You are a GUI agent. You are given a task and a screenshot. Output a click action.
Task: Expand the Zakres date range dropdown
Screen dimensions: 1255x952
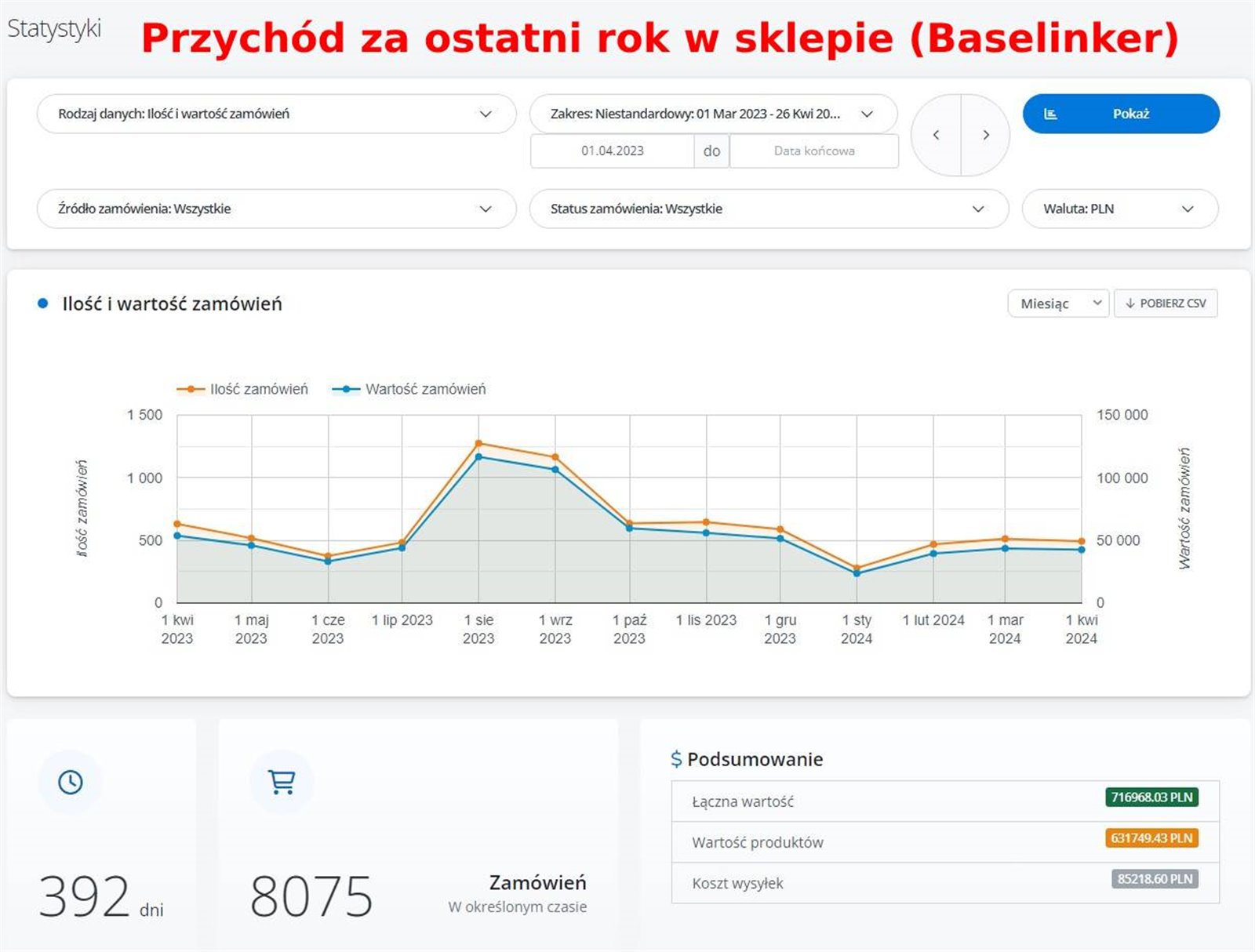coord(713,114)
